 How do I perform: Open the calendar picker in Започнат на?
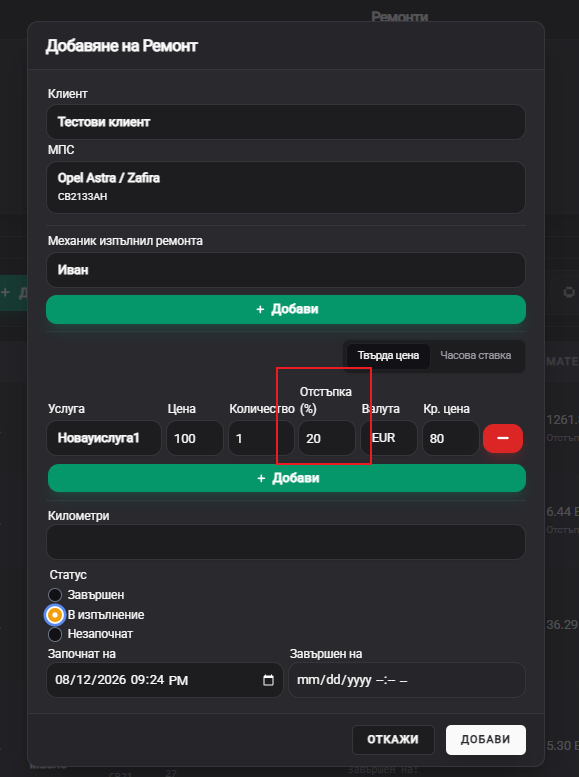tap(268, 680)
